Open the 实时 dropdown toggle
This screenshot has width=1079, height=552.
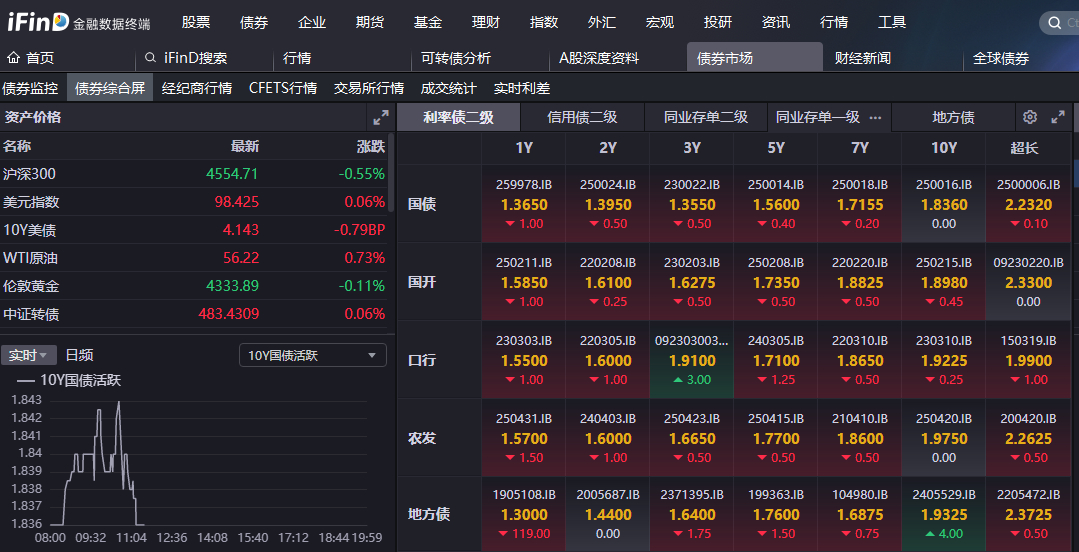[28, 355]
